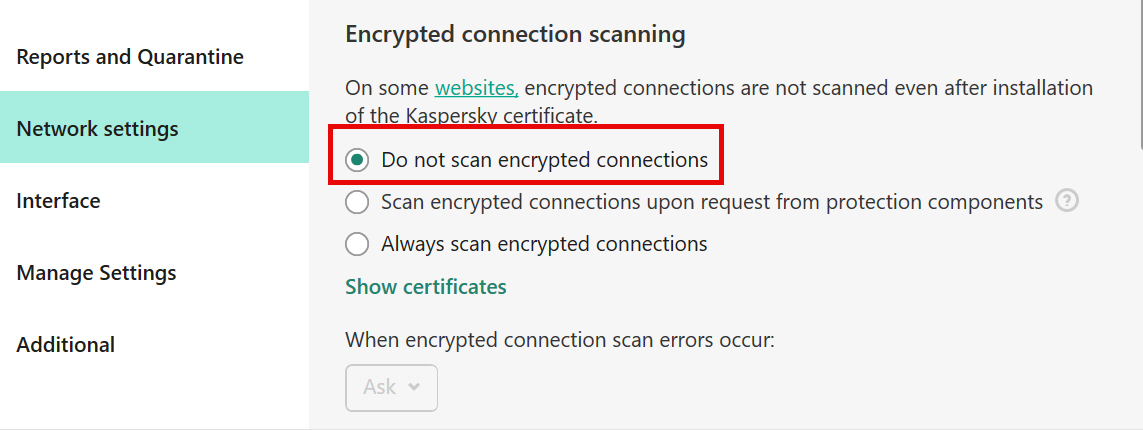The image size is (1143, 430).
Task: Open Reports and Quarantine section
Action: point(130,57)
